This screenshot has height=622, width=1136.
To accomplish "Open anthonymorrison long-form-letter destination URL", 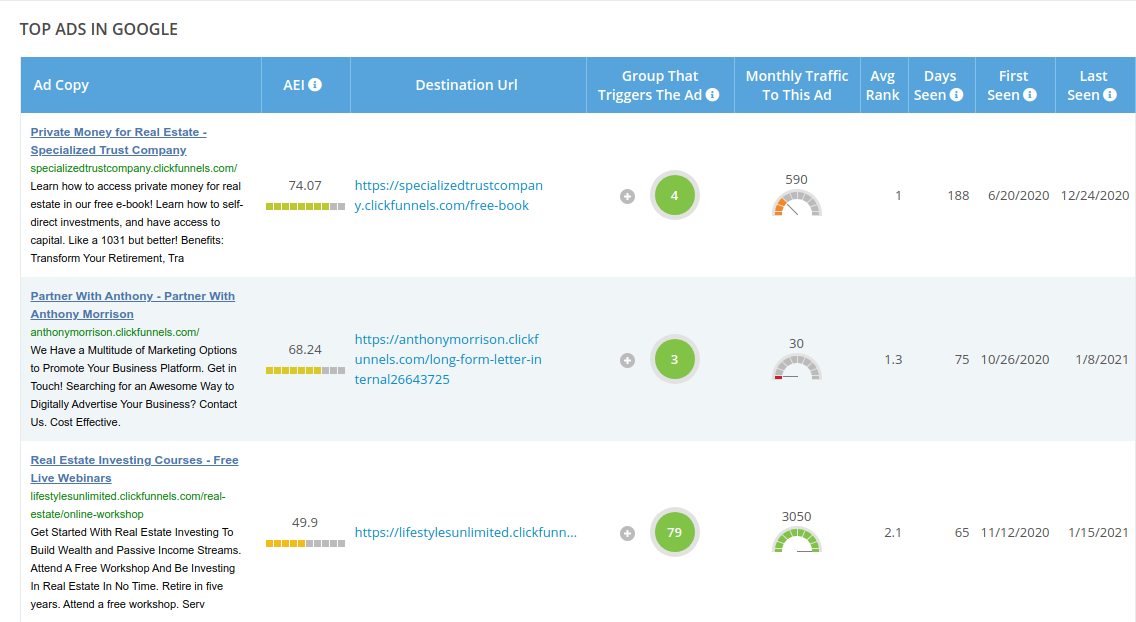I will 448,359.
